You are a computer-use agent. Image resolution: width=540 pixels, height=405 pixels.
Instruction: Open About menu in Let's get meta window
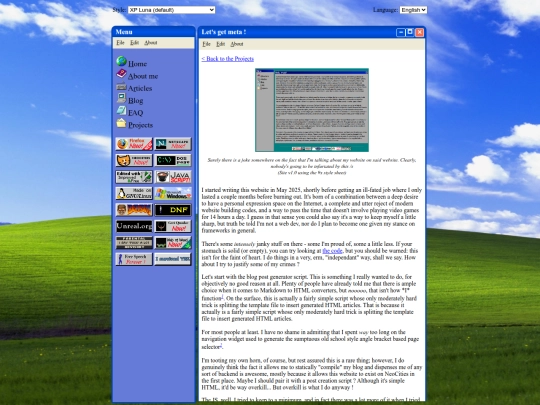point(237,44)
